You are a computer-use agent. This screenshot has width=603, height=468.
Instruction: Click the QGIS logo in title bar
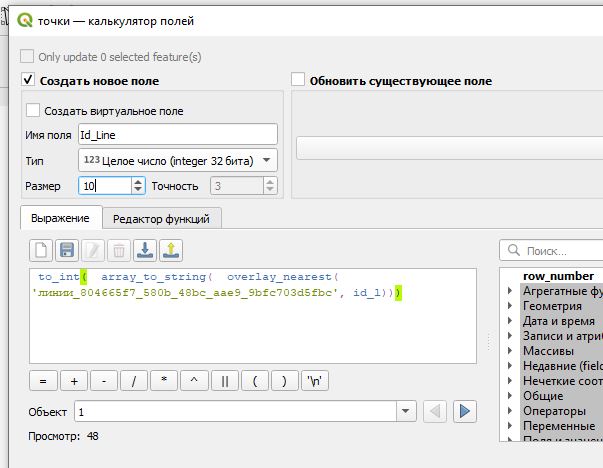pyautogui.click(x=25, y=20)
